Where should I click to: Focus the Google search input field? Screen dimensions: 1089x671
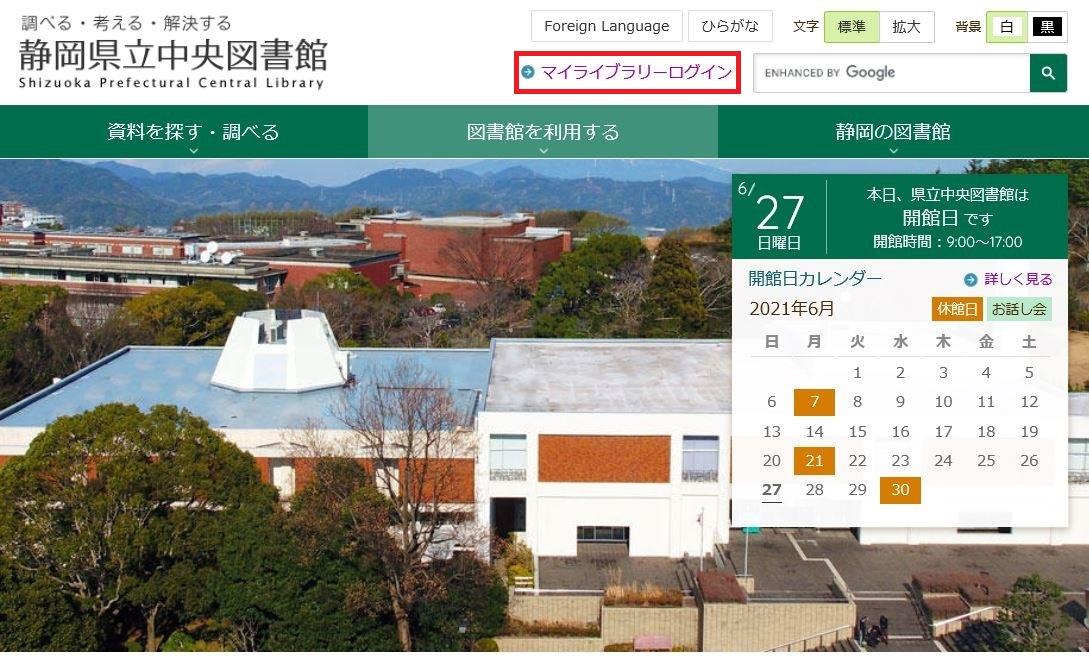pos(892,72)
